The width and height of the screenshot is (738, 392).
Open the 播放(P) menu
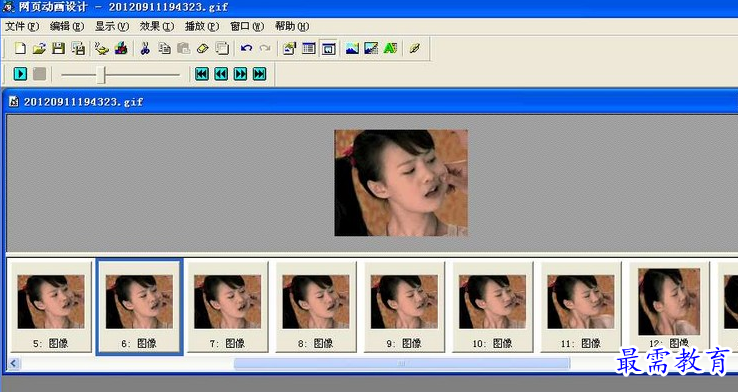tap(202, 26)
